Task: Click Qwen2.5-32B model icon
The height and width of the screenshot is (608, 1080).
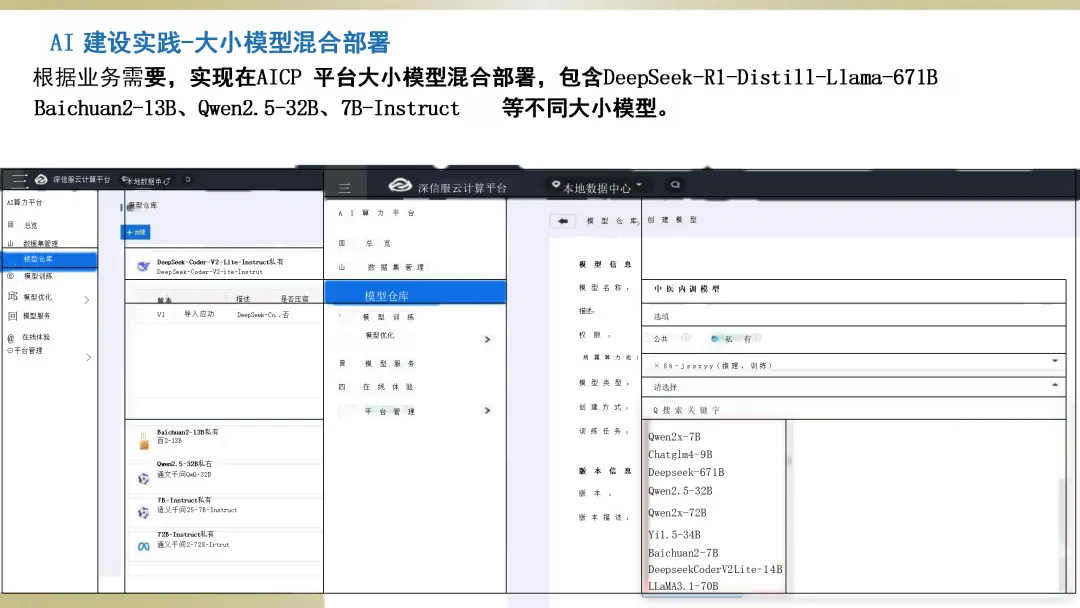Action: [143, 479]
